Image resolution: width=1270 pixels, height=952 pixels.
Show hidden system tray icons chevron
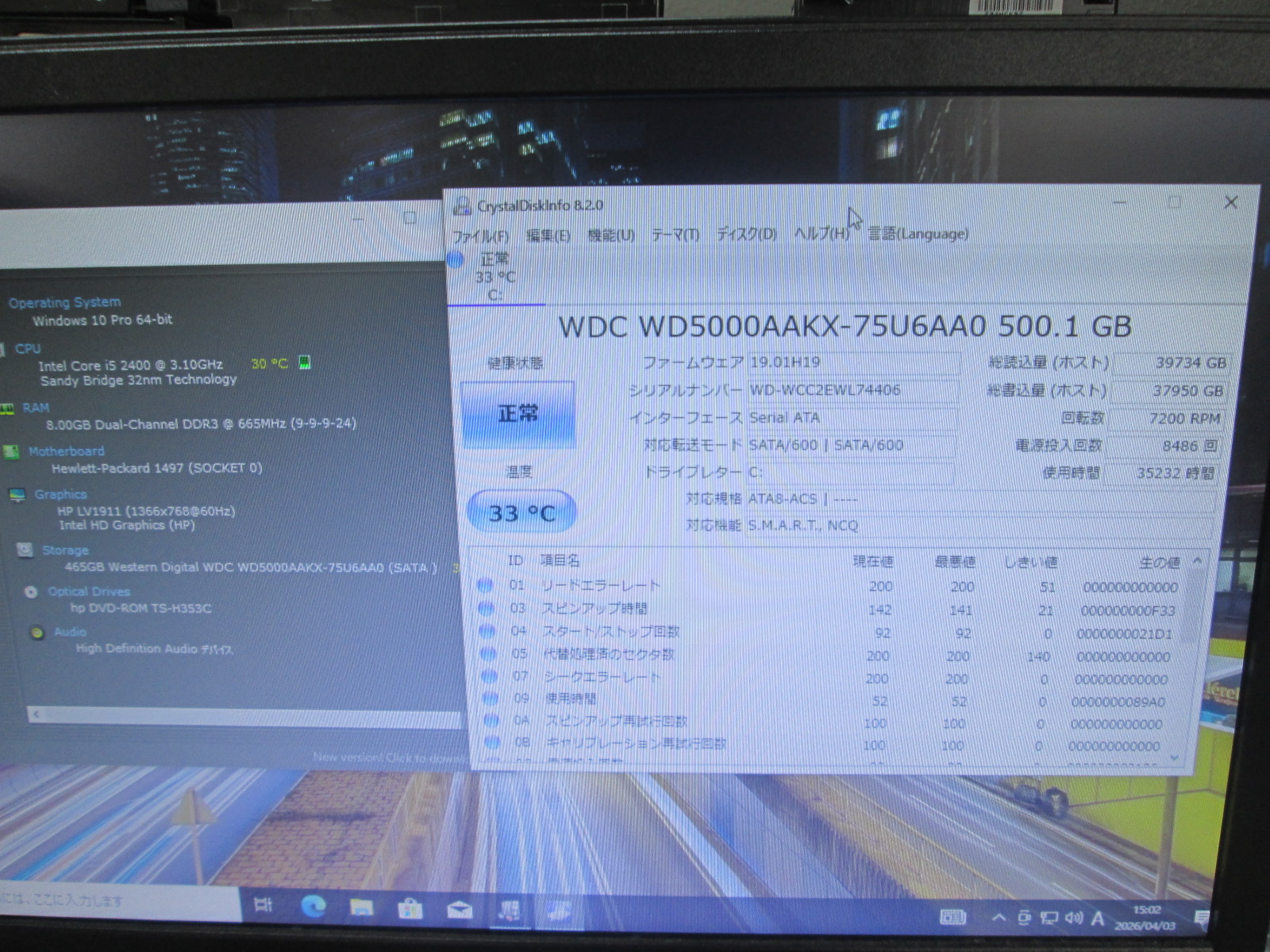click(999, 918)
